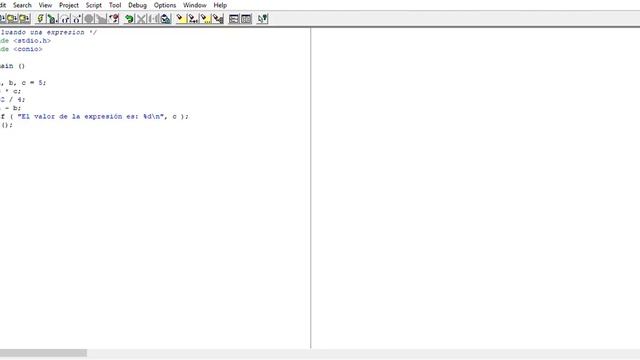Click the green curved undo arrow icon
The image size is (640, 360).
129,19
